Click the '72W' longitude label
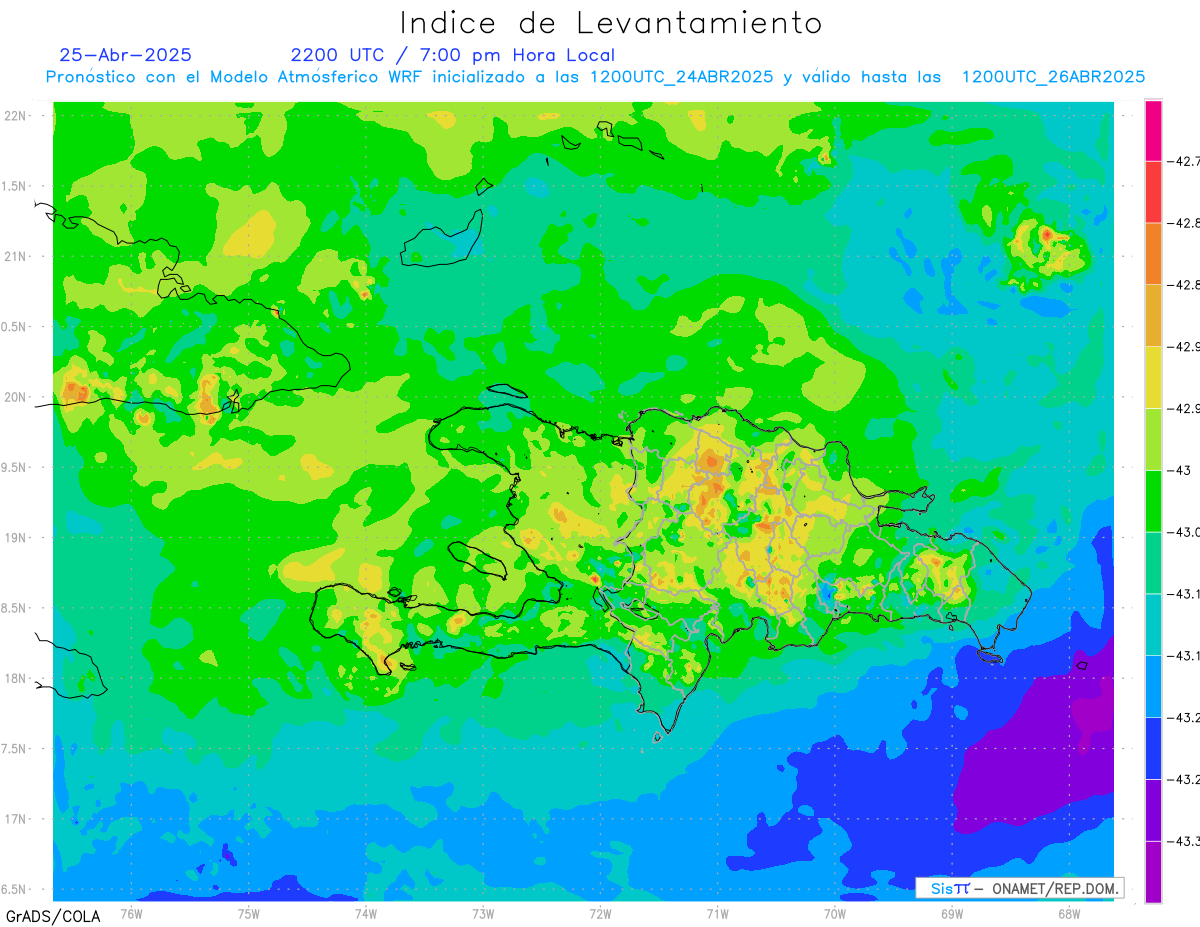 coord(600,913)
